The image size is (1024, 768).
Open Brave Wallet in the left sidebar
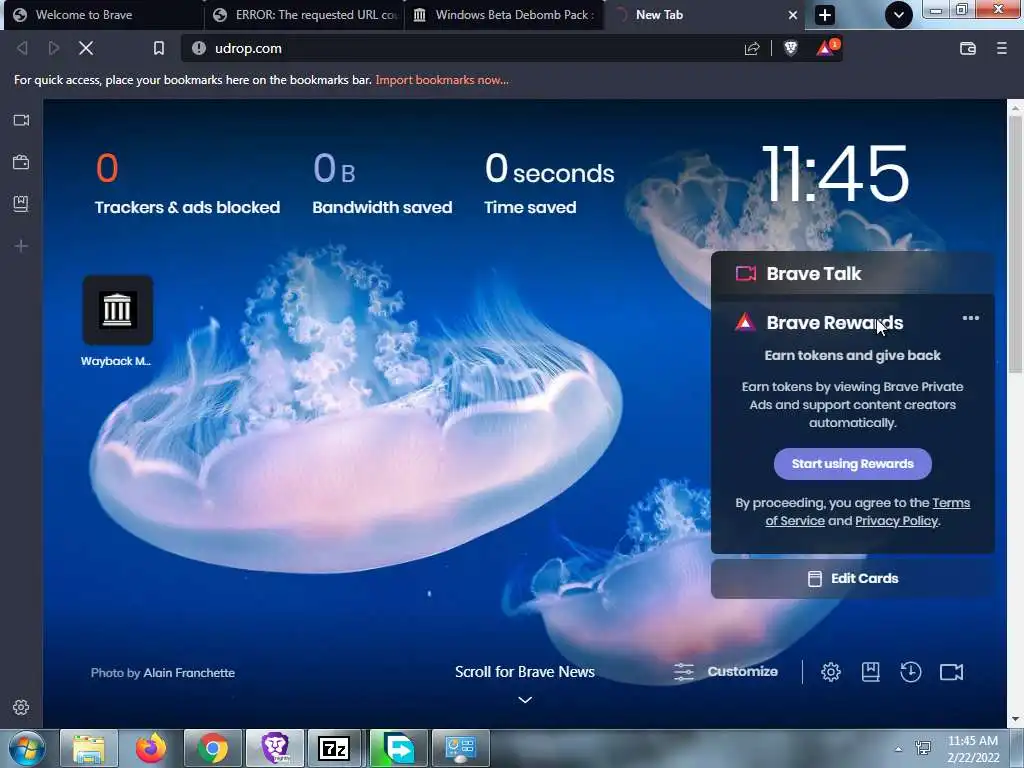(x=21, y=162)
